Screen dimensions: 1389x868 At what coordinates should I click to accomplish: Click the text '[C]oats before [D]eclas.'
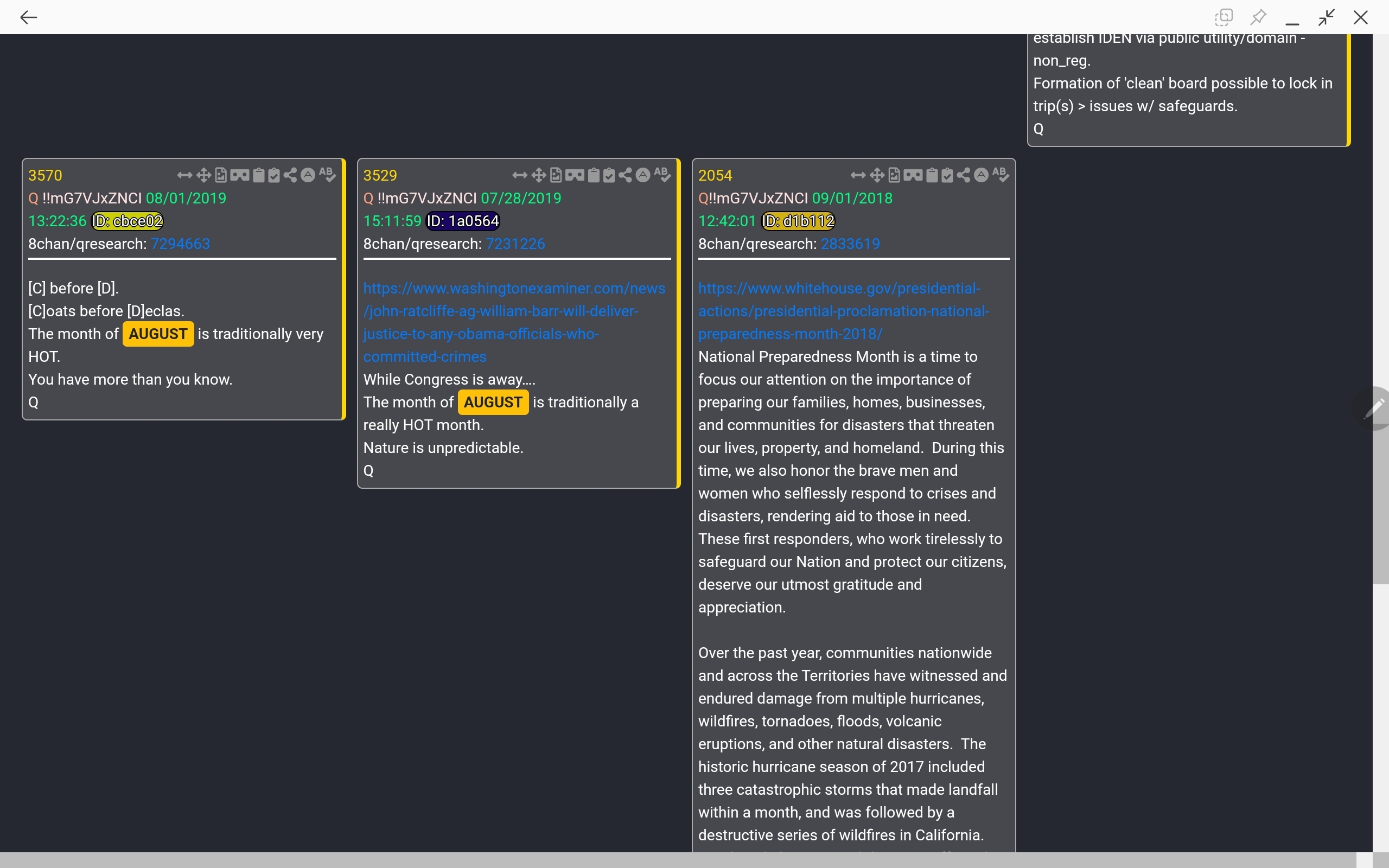(106, 311)
